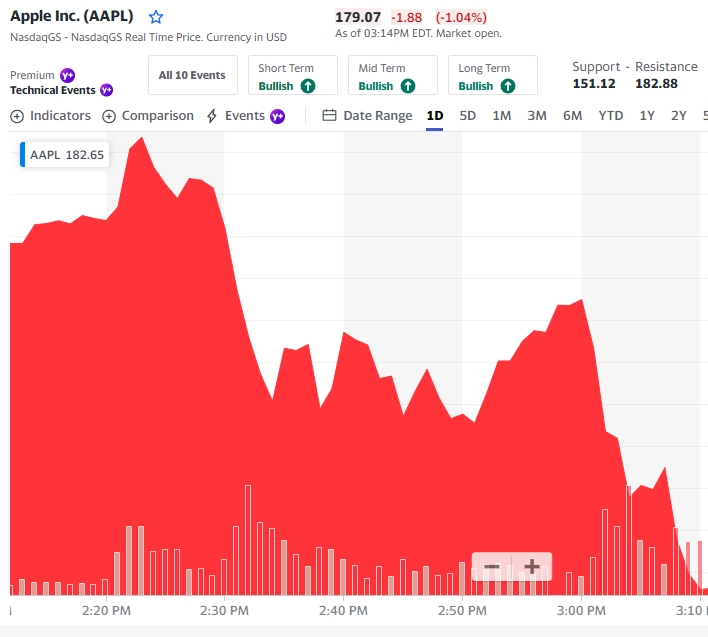Select the 1D range tab
This screenshot has width=708, height=637.
click(x=434, y=116)
